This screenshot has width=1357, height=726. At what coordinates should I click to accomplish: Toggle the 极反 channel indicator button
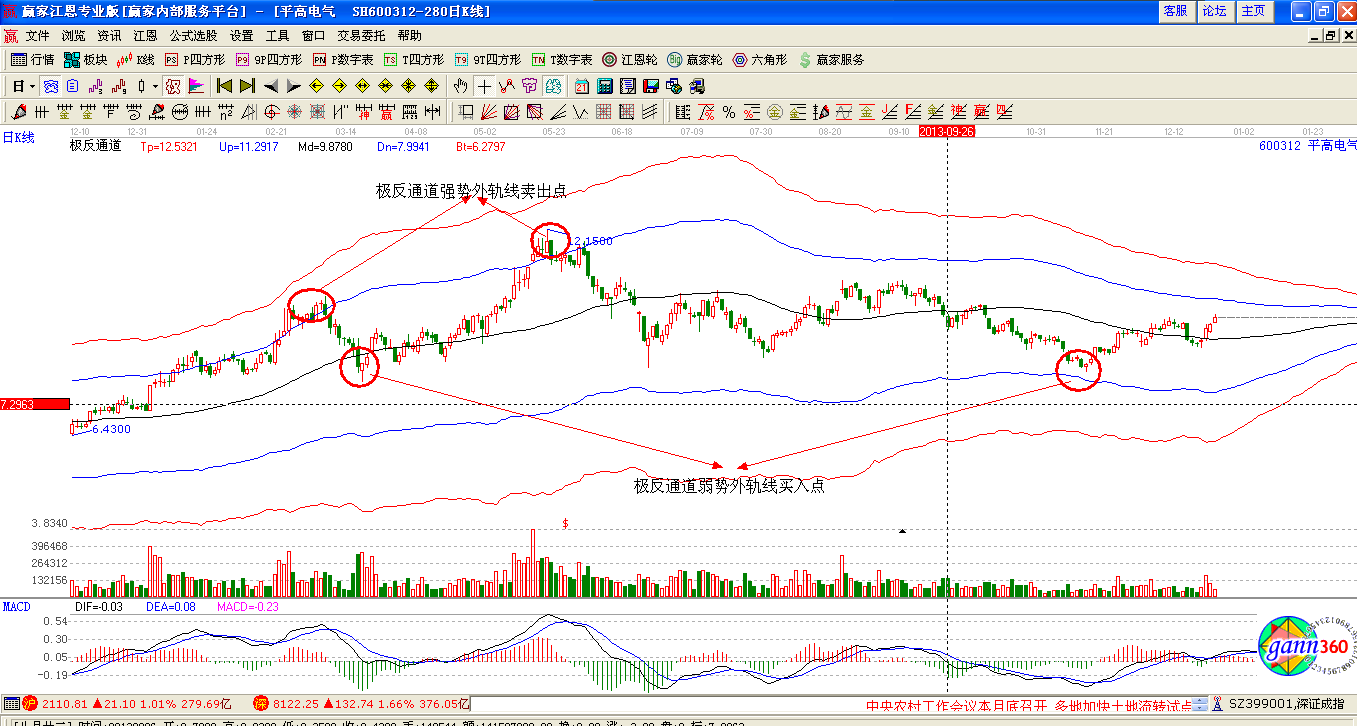[172, 86]
